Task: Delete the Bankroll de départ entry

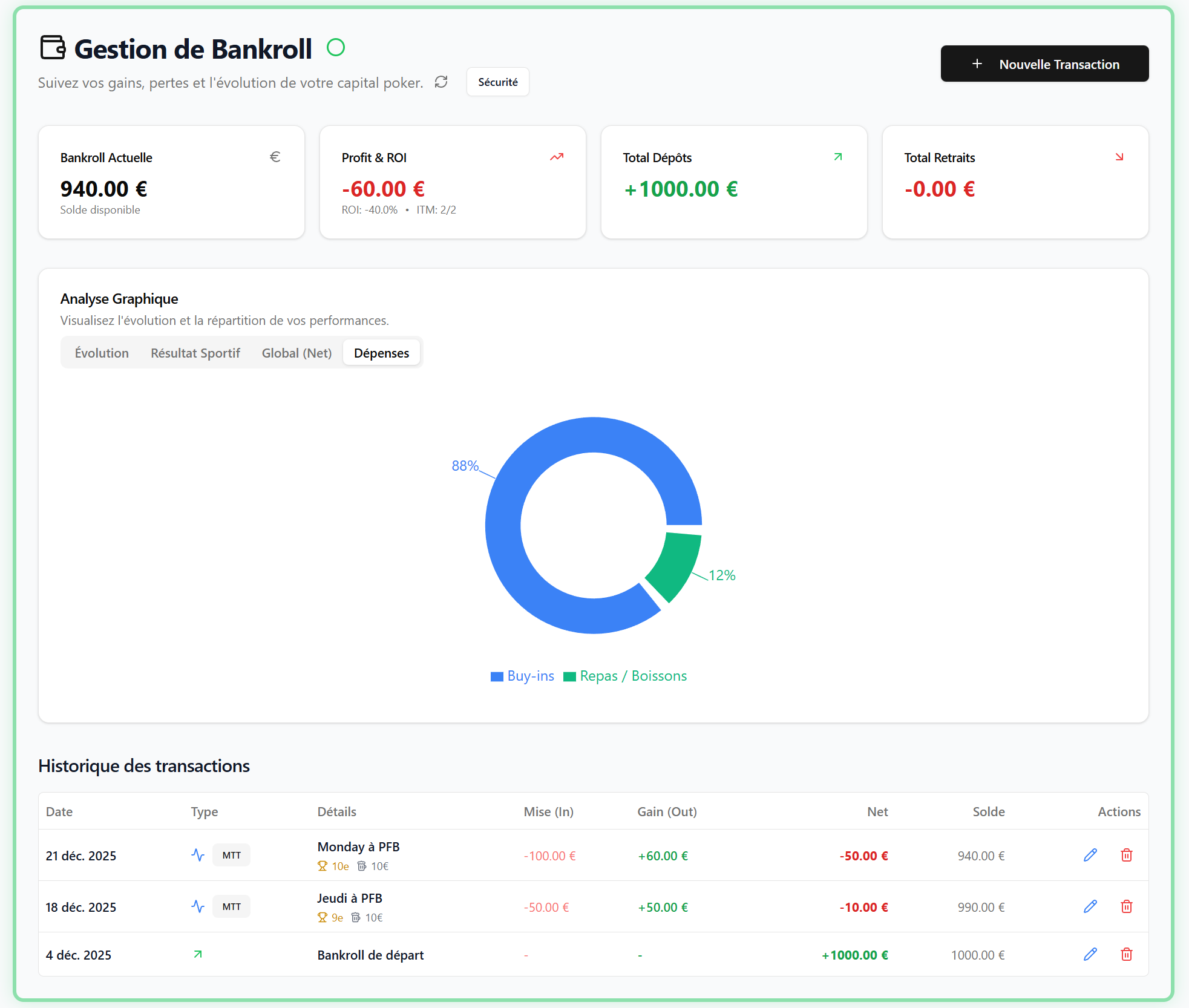Action: [x=1126, y=954]
